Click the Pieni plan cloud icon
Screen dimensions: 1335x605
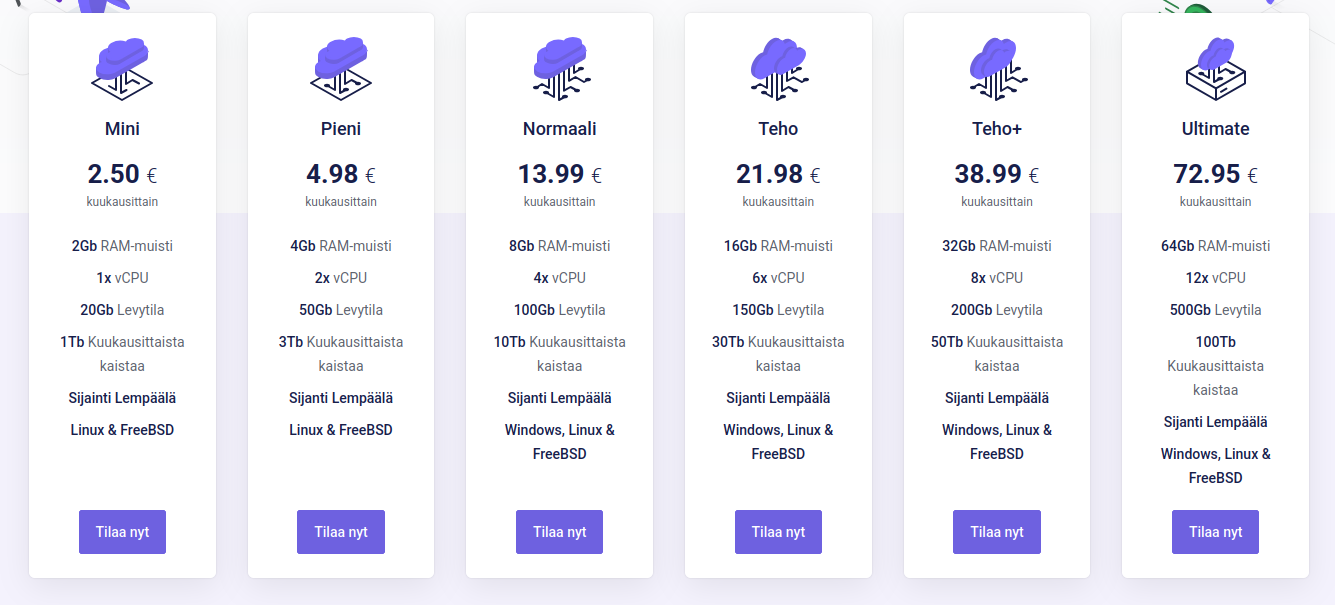(341, 68)
